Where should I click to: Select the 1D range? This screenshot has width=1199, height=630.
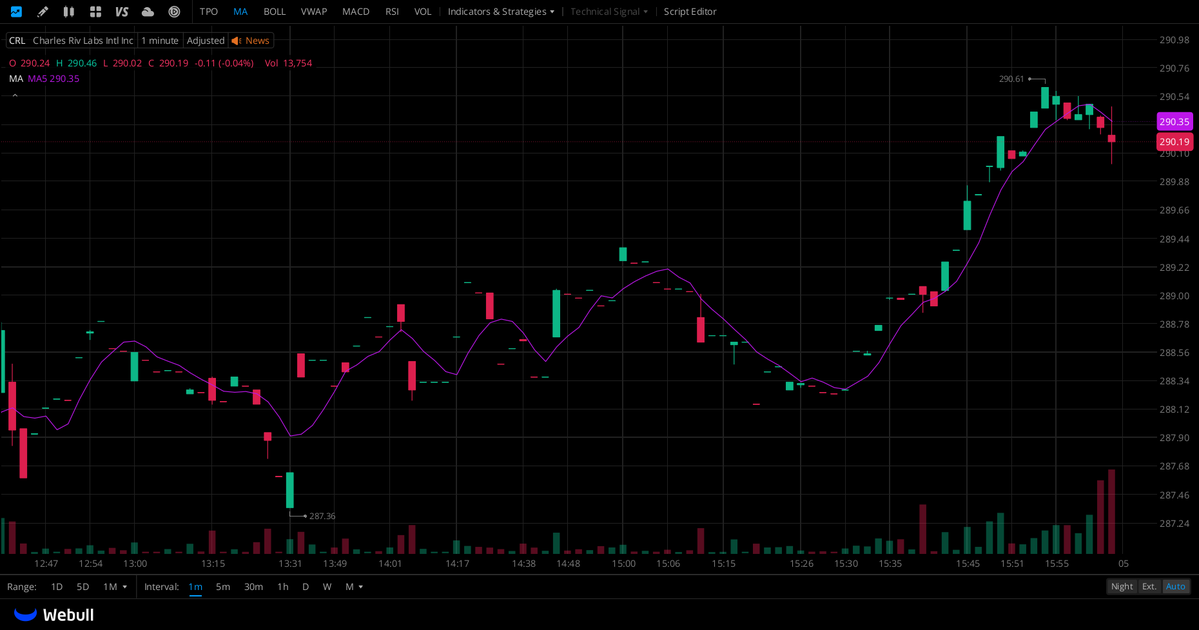tap(57, 586)
